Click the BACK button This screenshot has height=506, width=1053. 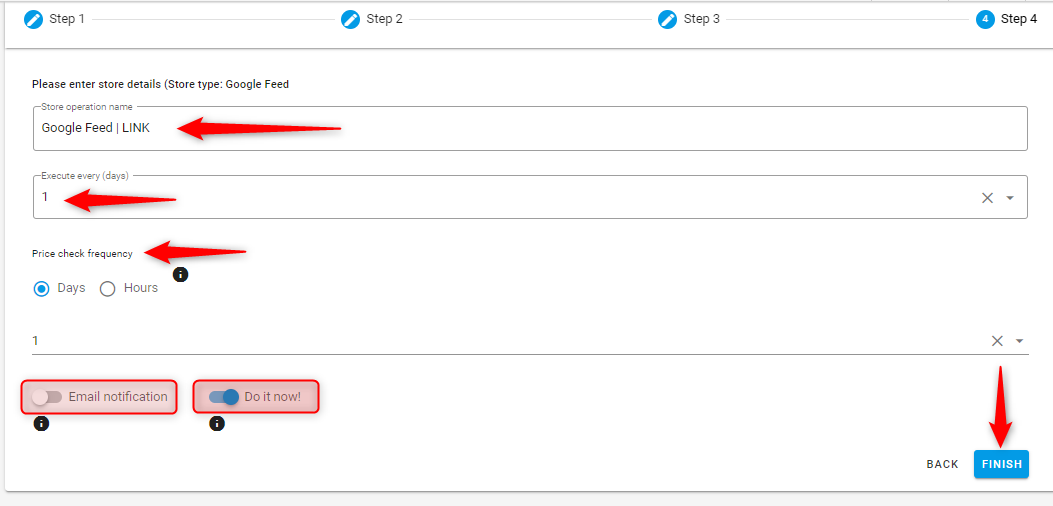[942, 464]
